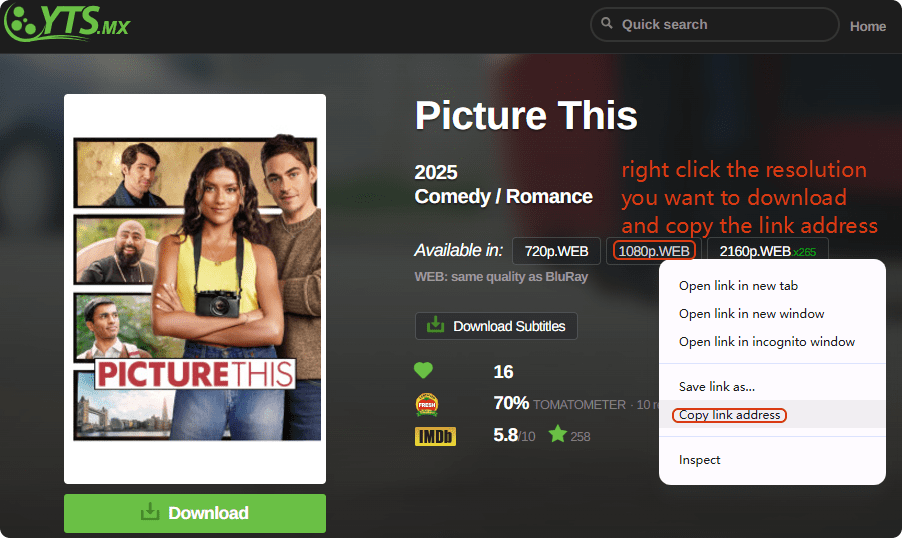This screenshot has height=538, width=902.
Task: Type in the Quick search field
Action: (x=720, y=24)
